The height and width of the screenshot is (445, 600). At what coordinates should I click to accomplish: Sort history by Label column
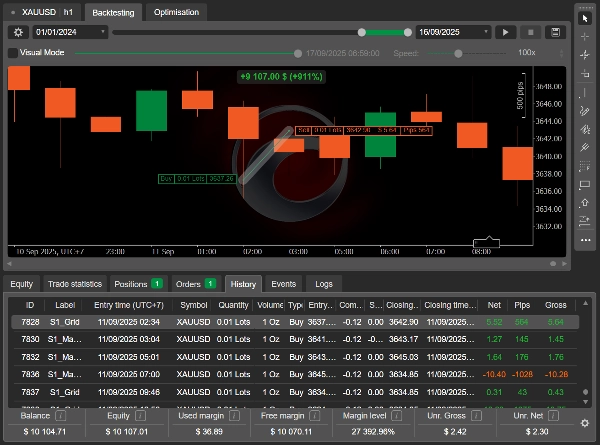point(65,305)
